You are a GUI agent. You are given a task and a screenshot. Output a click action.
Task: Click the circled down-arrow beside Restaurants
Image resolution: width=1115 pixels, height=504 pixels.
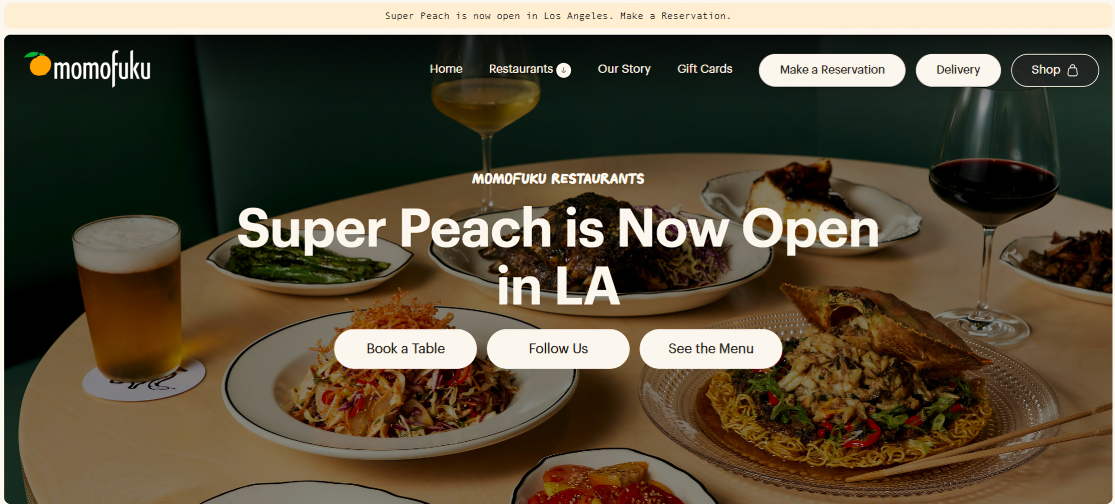[564, 70]
